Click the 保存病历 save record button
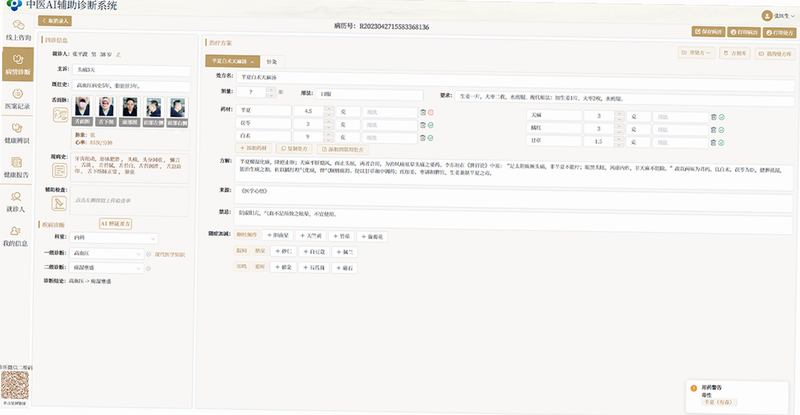Image resolution: width=800 pixels, height=415 pixels. click(x=708, y=32)
